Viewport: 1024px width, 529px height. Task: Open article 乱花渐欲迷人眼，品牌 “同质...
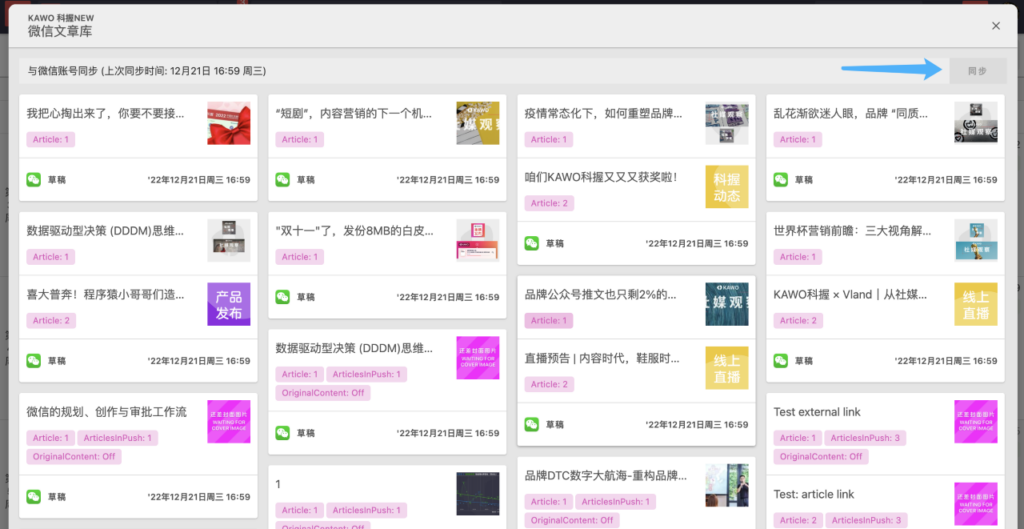coord(850,114)
